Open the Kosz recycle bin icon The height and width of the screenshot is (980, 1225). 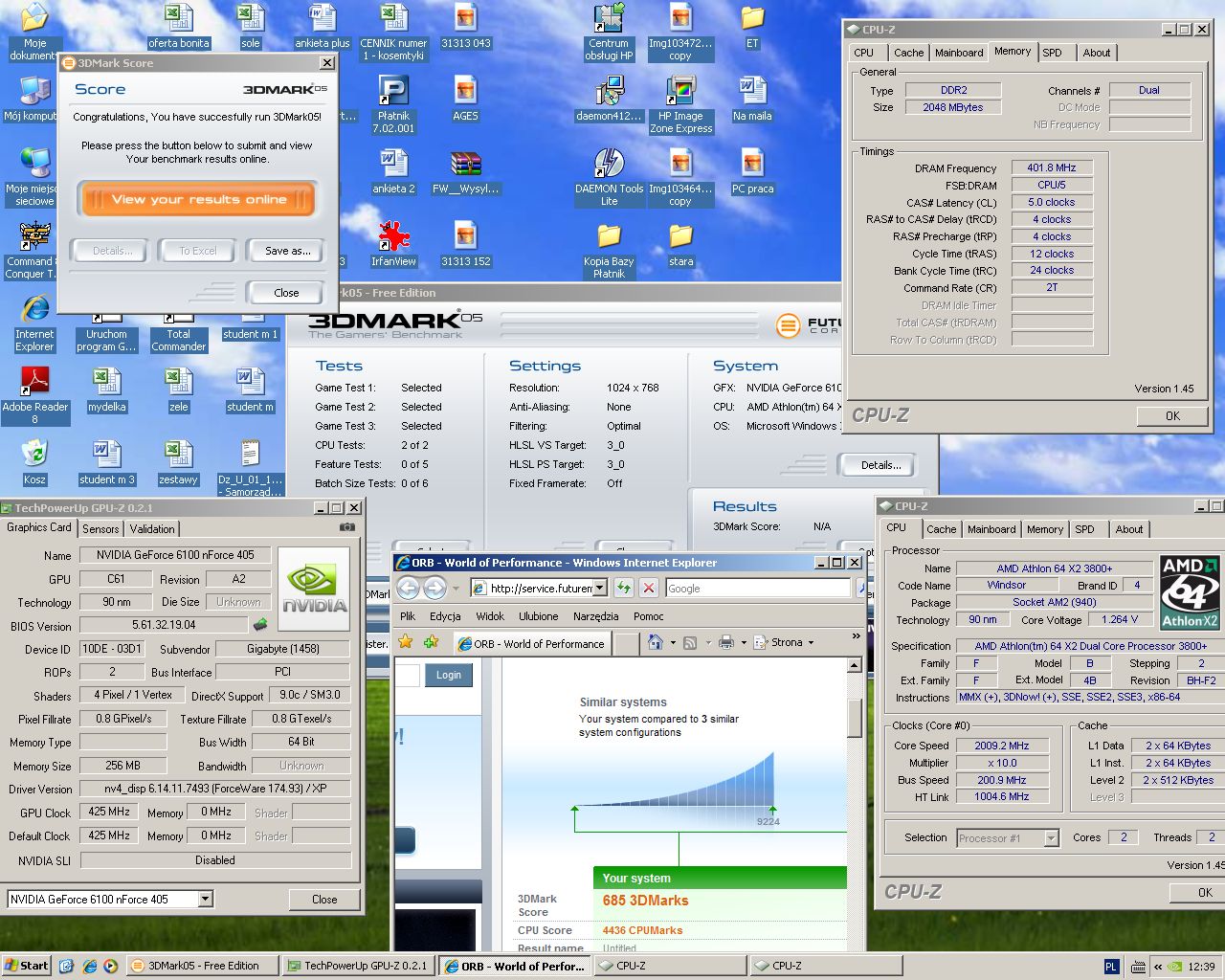point(34,462)
